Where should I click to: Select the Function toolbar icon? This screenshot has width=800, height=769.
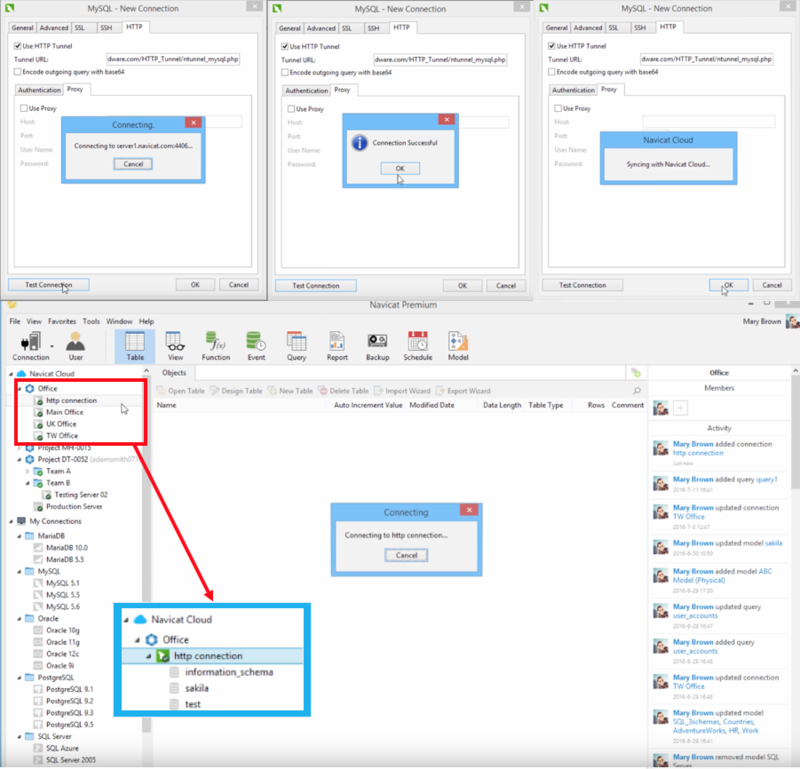click(216, 346)
